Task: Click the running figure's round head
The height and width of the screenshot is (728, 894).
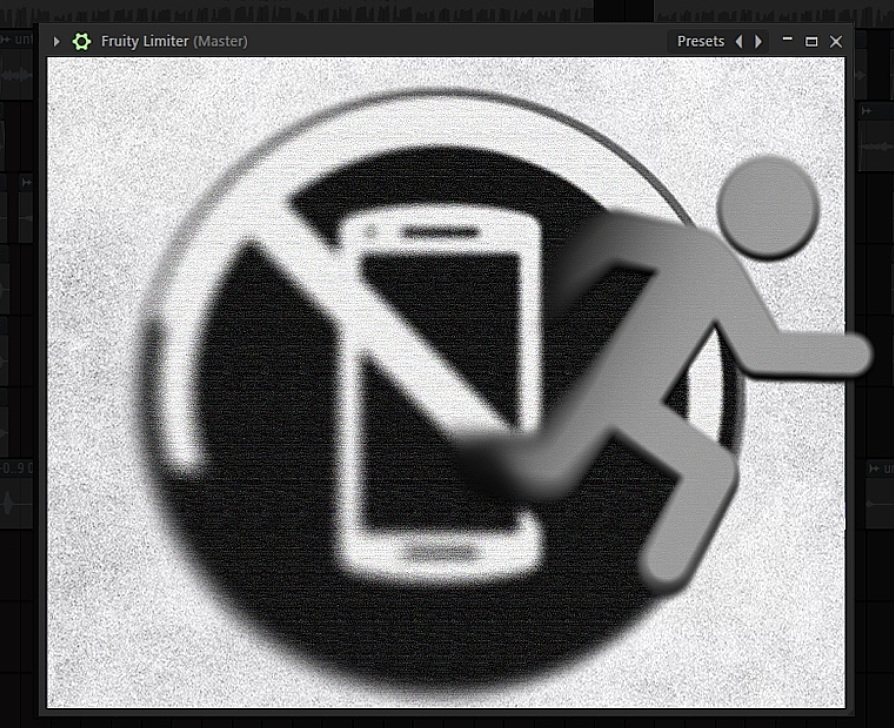Action: point(767,207)
